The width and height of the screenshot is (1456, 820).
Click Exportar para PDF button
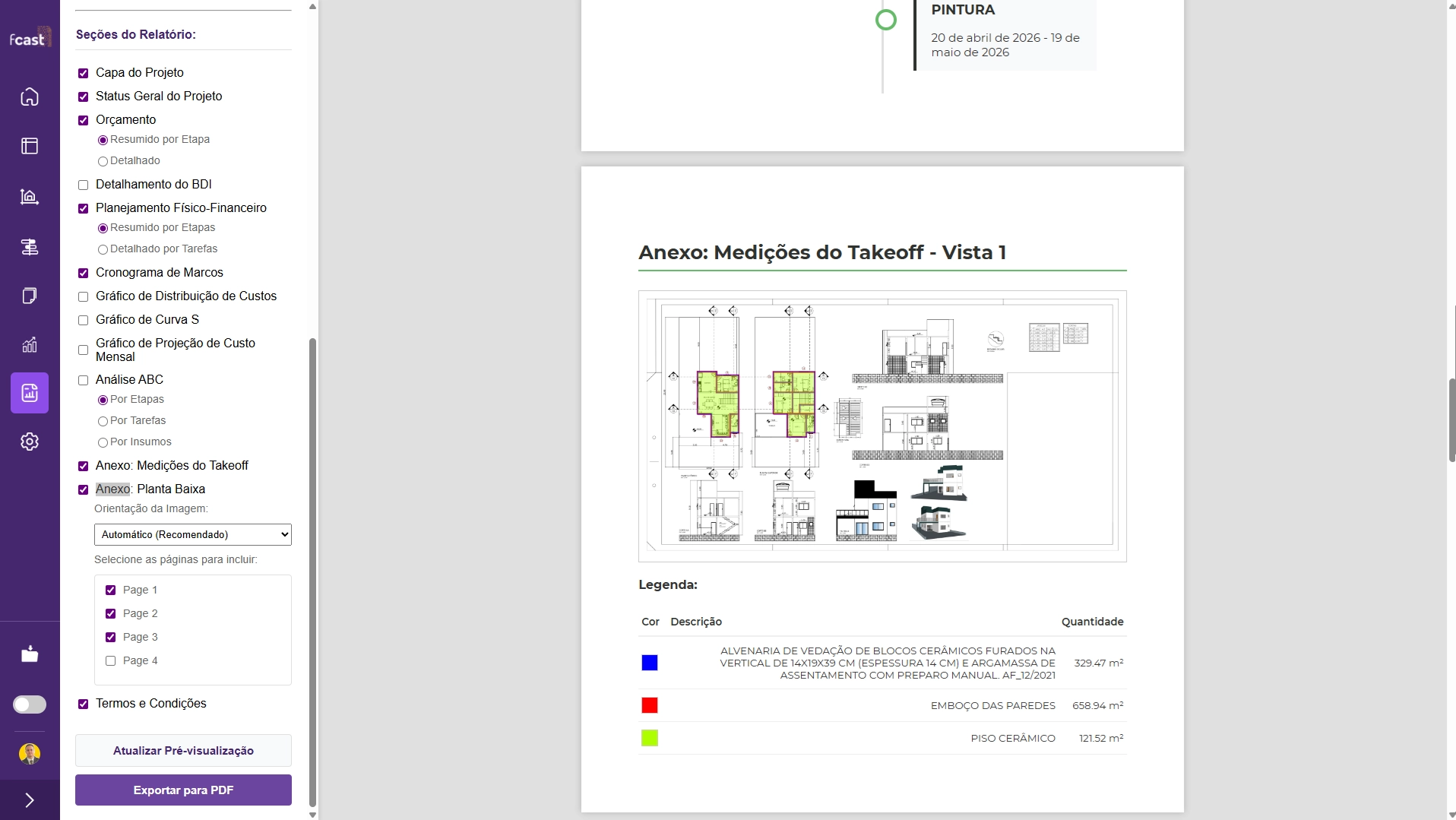pos(183,790)
